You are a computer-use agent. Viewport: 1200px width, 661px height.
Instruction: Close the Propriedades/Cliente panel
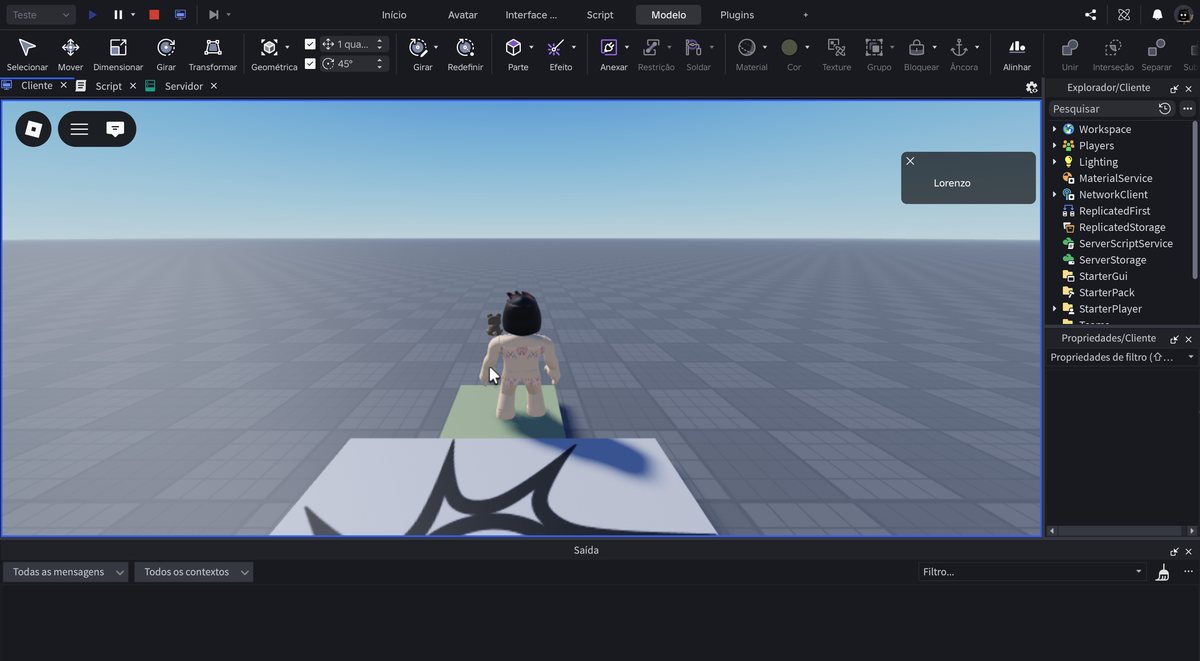[x=1188, y=339]
